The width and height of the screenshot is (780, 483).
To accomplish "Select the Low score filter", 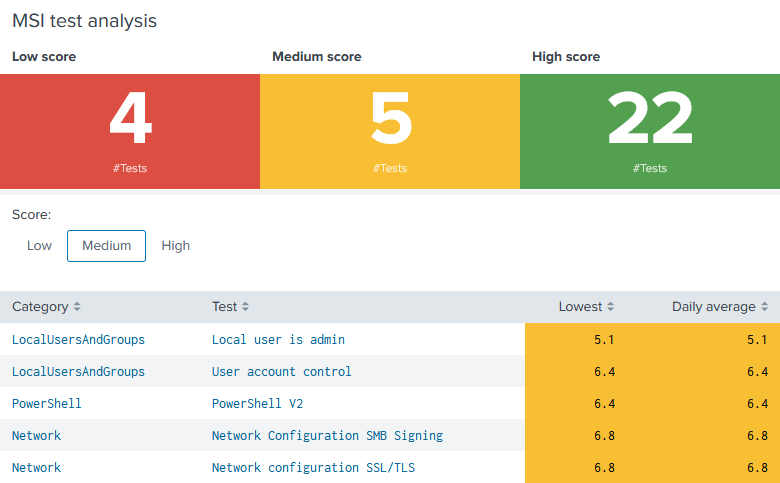I will click(39, 246).
